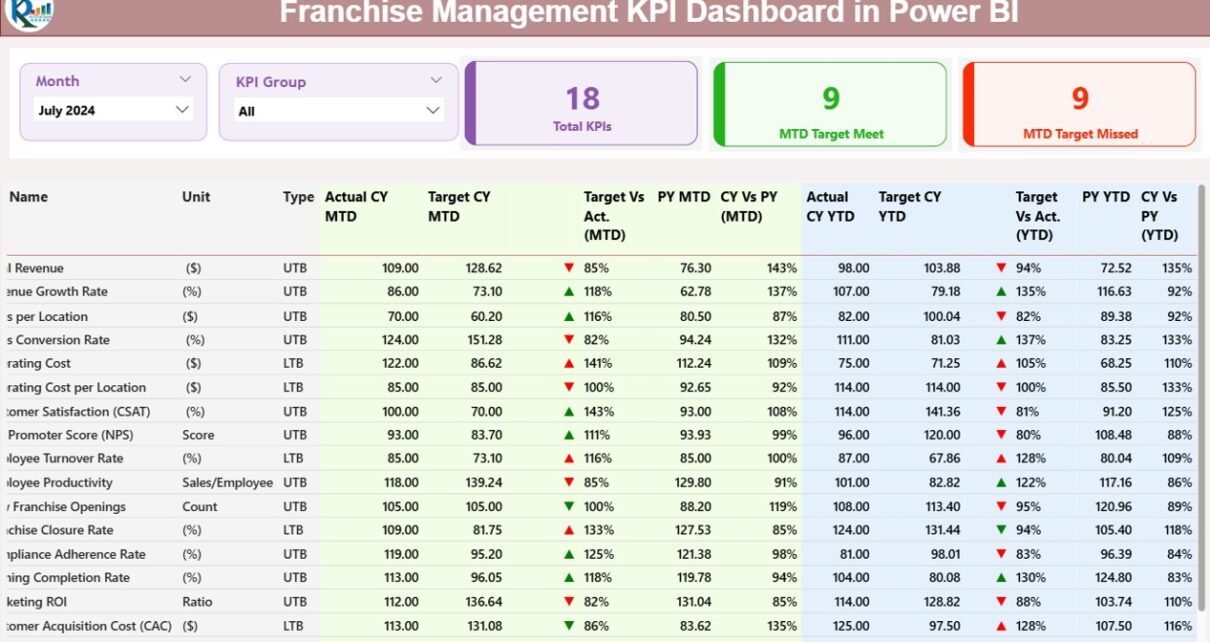Viewport: 1210px width, 642px height.
Task: Open the KPI Group 'All' dropdown
Action: [x=339, y=111]
